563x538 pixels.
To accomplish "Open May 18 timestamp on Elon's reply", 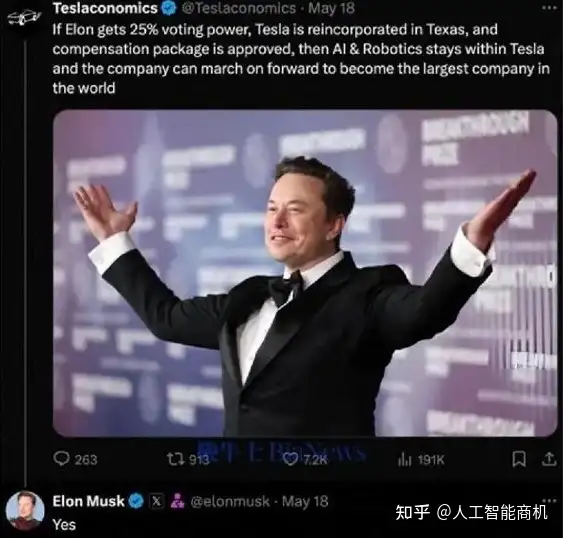I will click(x=305, y=501).
